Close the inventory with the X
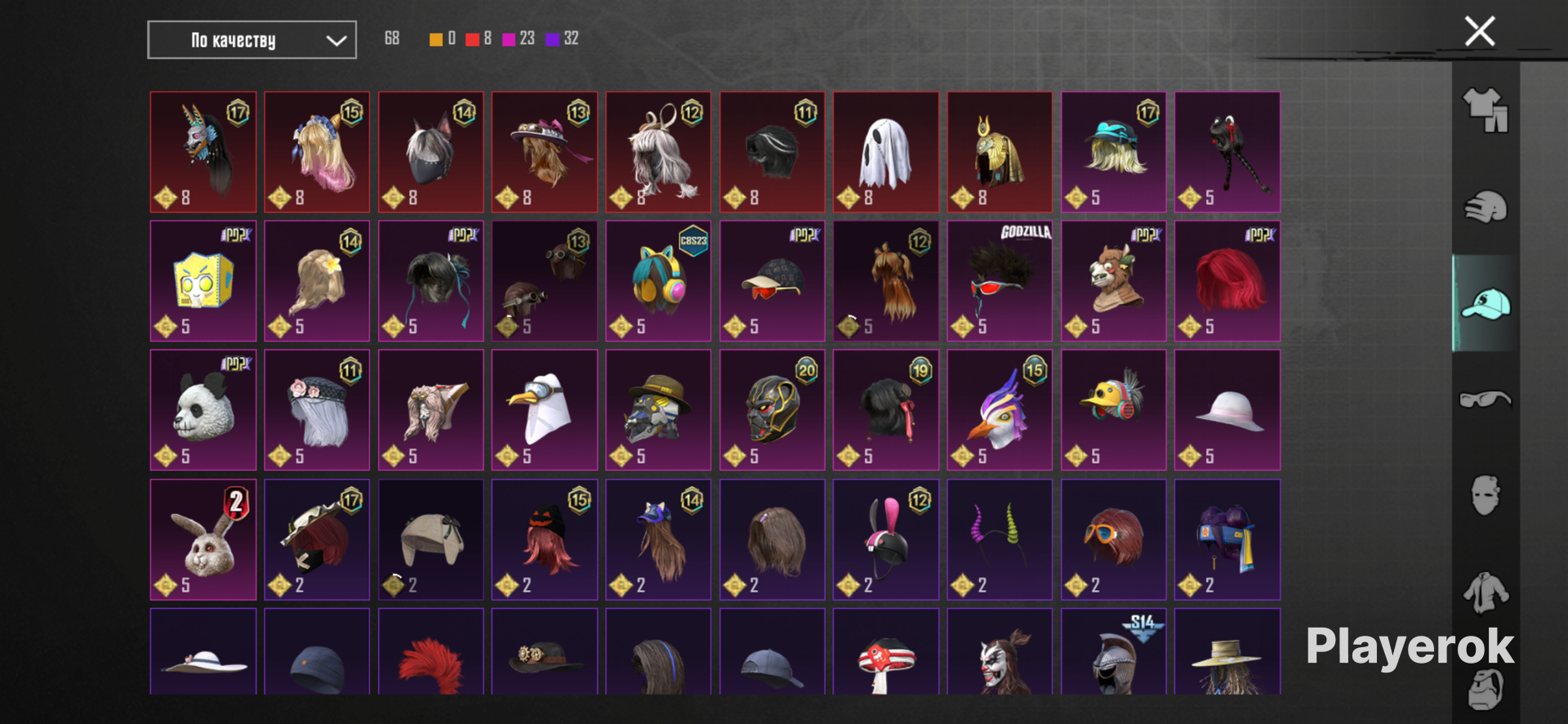The image size is (1568, 724). [1480, 32]
